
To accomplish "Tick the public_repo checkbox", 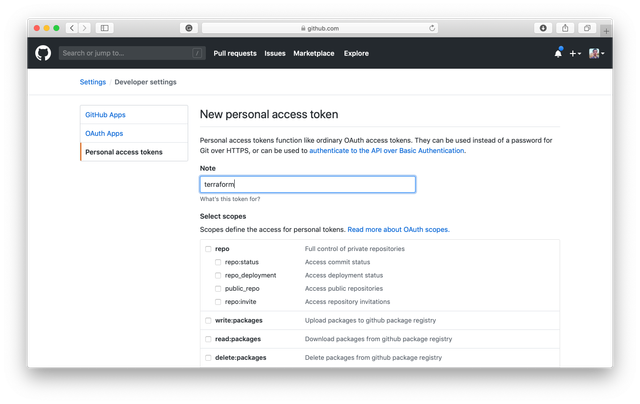I will (218, 288).
